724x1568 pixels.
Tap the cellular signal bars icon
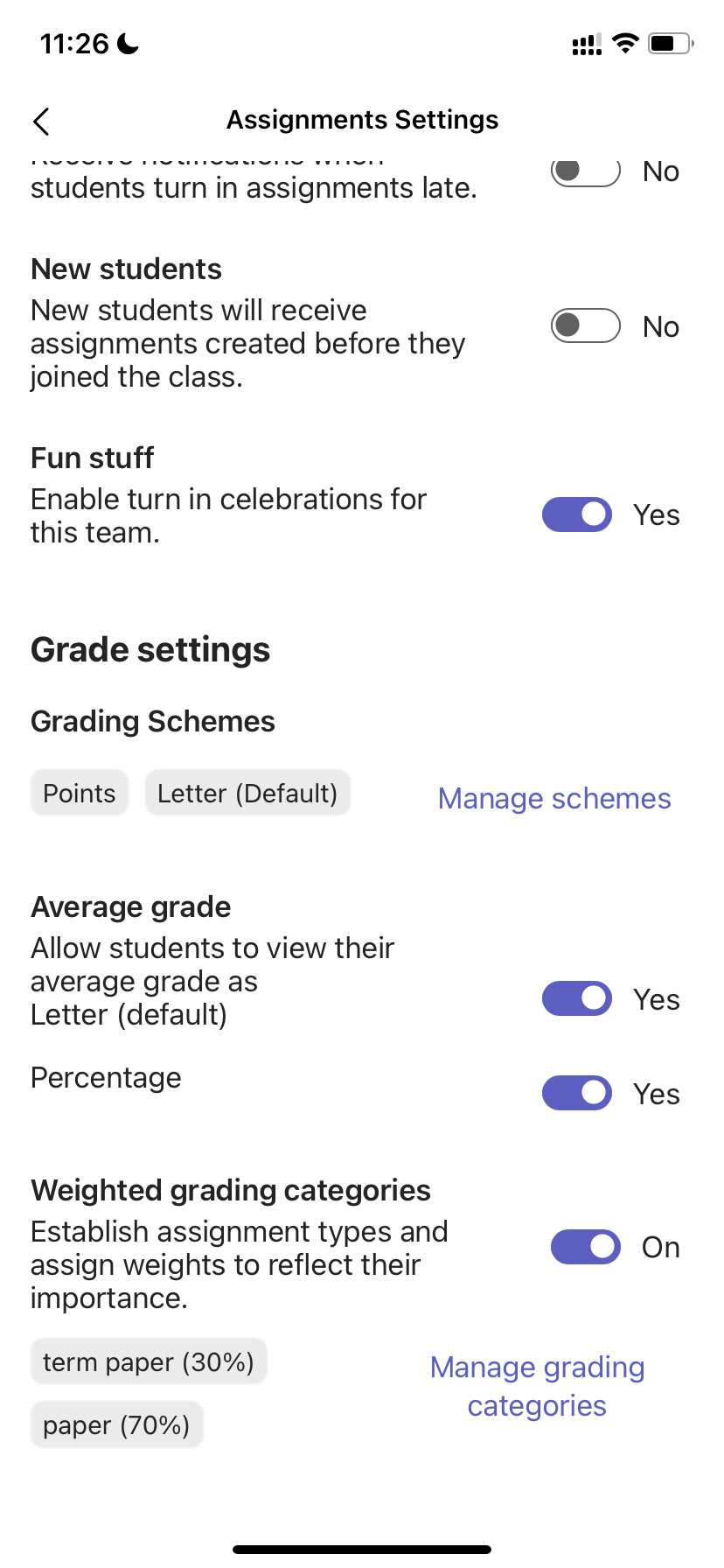point(587,45)
